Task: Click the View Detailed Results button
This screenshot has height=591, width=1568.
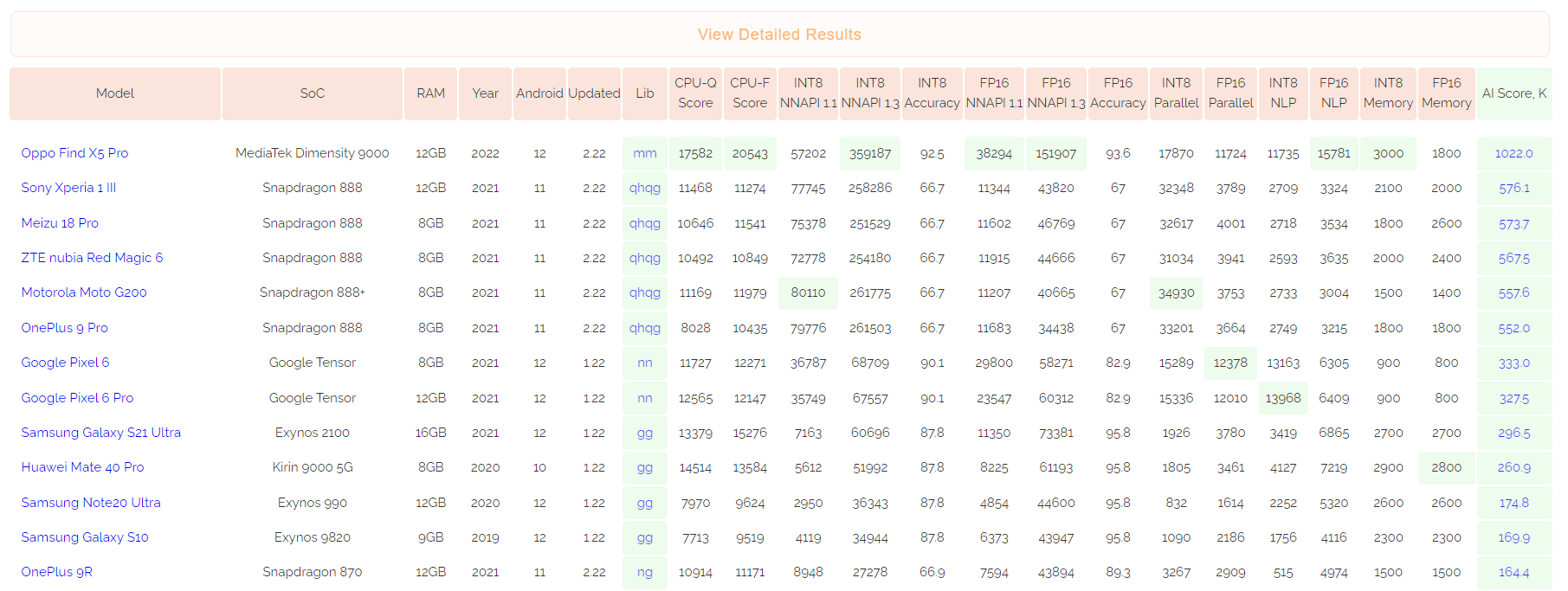Action: point(779,35)
